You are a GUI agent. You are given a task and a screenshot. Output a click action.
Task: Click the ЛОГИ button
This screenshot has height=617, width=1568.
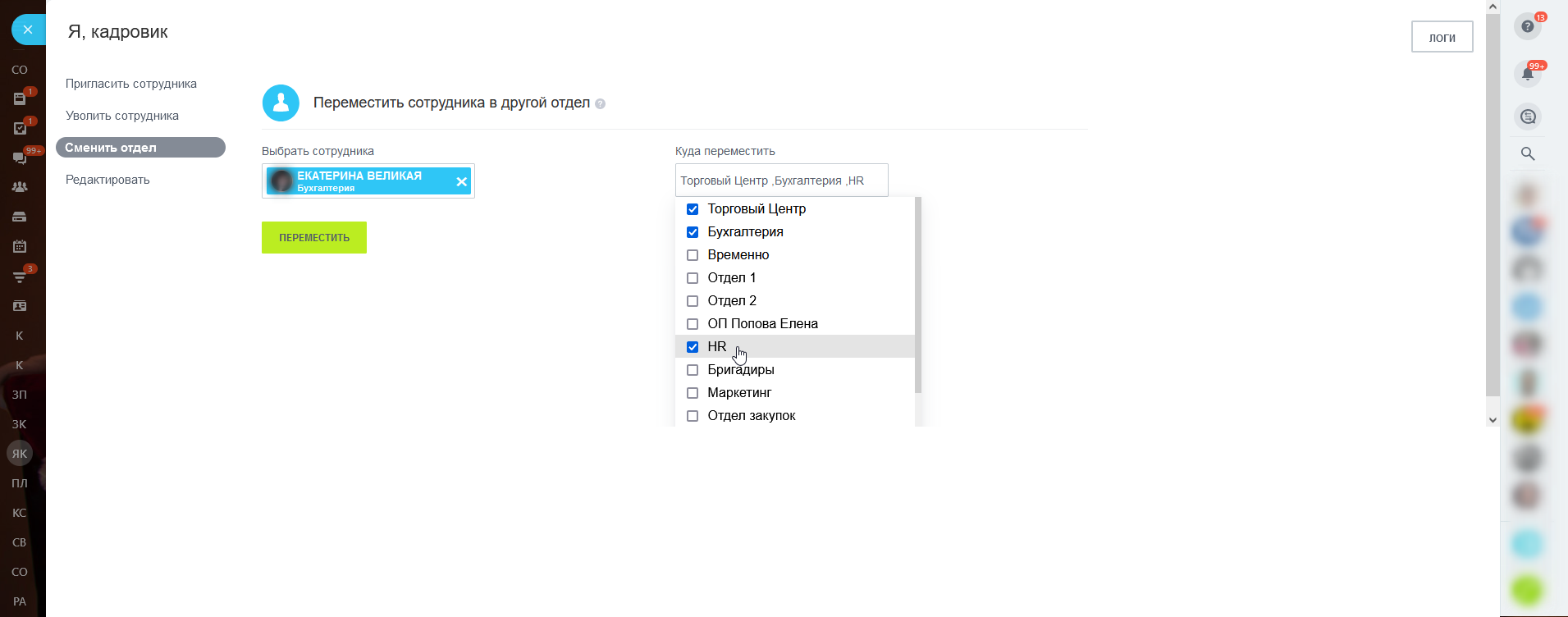click(1442, 37)
